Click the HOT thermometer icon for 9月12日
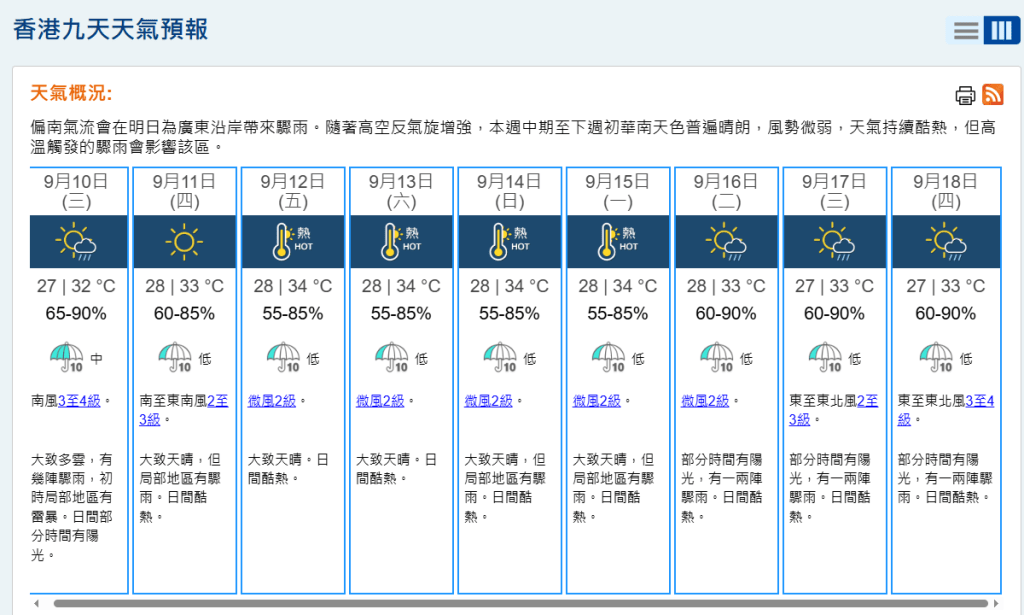The image size is (1024, 615). pos(293,242)
